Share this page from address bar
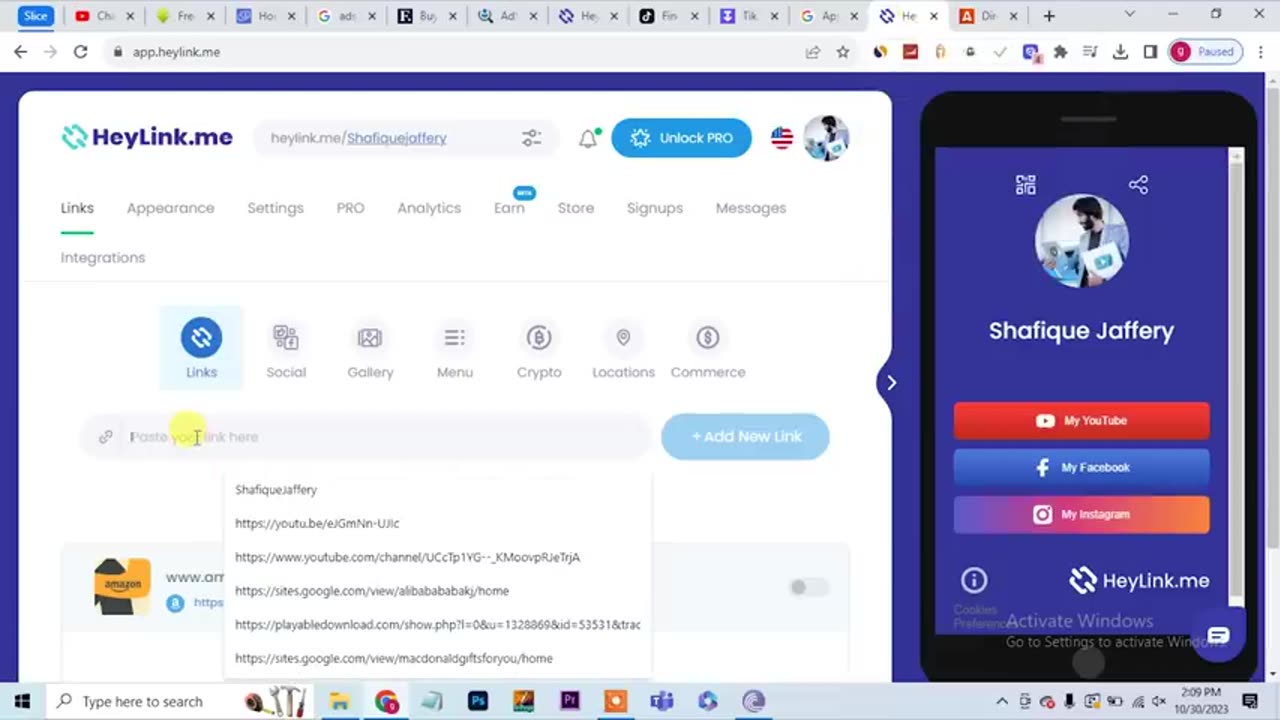The image size is (1280, 720). pos(813,52)
